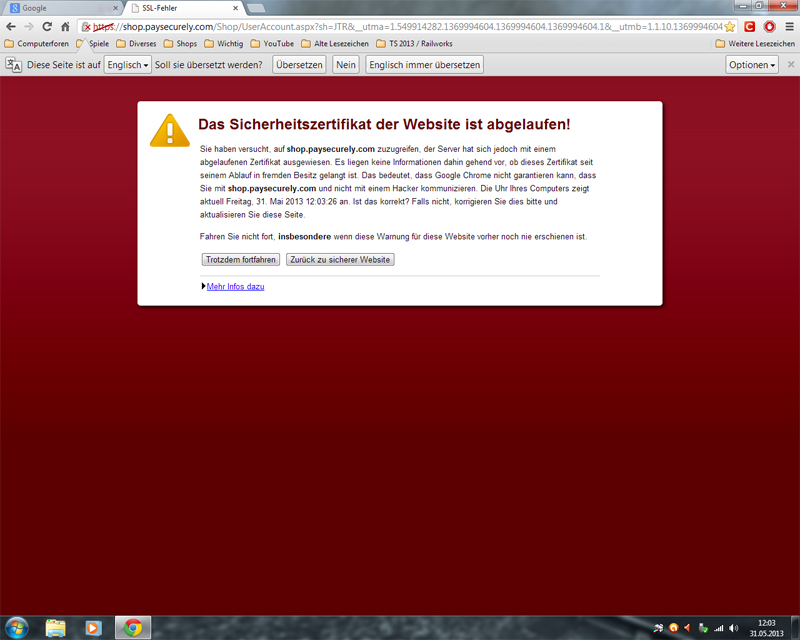800x640 pixels.
Task: Click the forward navigation arrow
Action: tap(29, 27)
